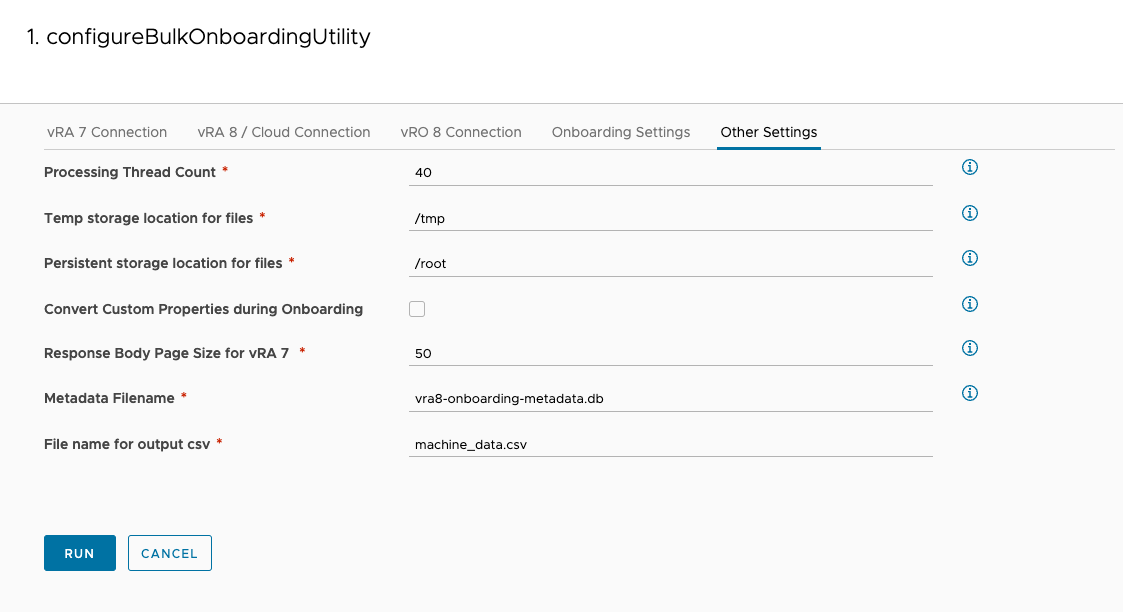Click info icon for Metadata Filename
The image size is (1123, 612).
click(x=969, y=393)
